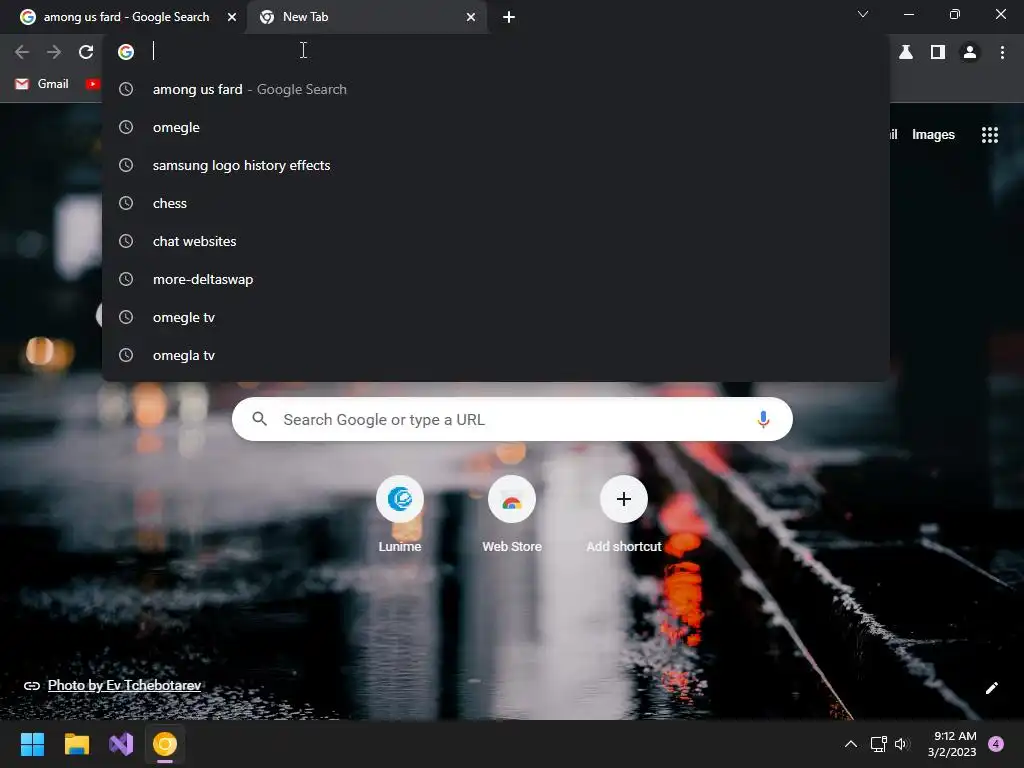
Task: Toggle the side panel icon
Action: pos(938,52)
